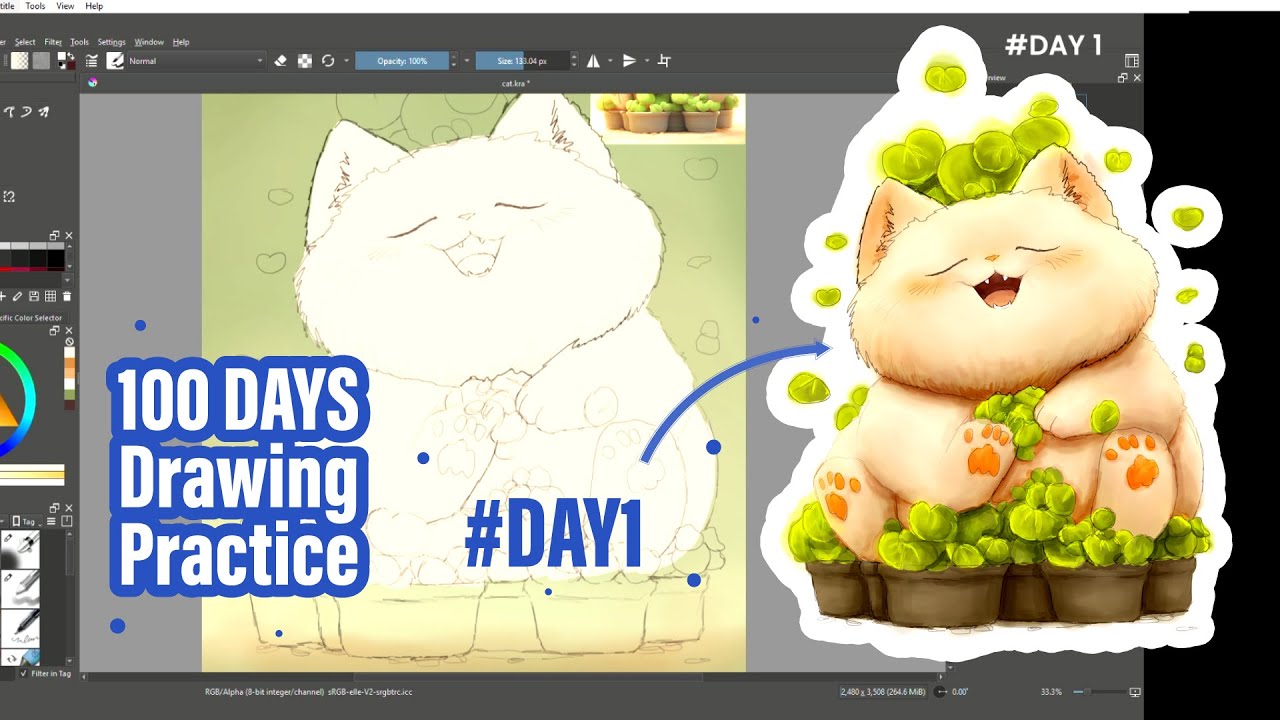Select the first brush preset thumbnail
Viewport: 1280px width, 720px height.
point(21,550)
